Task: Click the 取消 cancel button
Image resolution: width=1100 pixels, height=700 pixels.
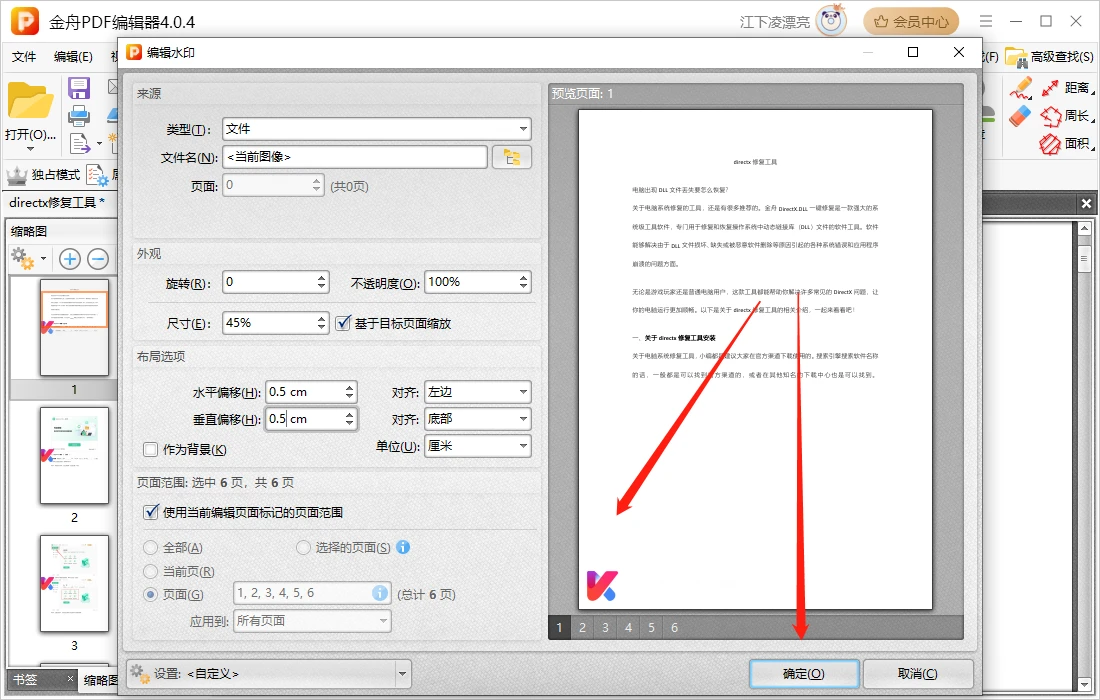Action: pyautogui.click(x=917, y=674)
